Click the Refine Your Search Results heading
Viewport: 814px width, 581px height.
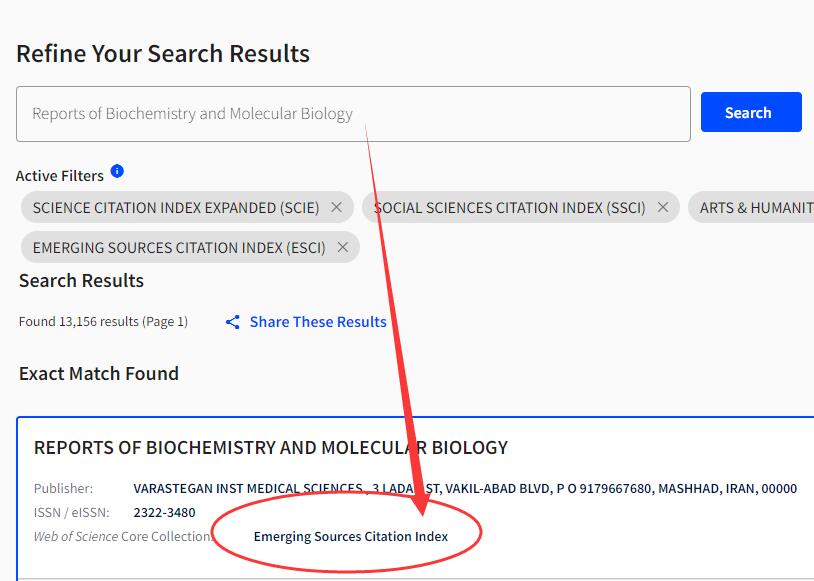tap(163, 53)
